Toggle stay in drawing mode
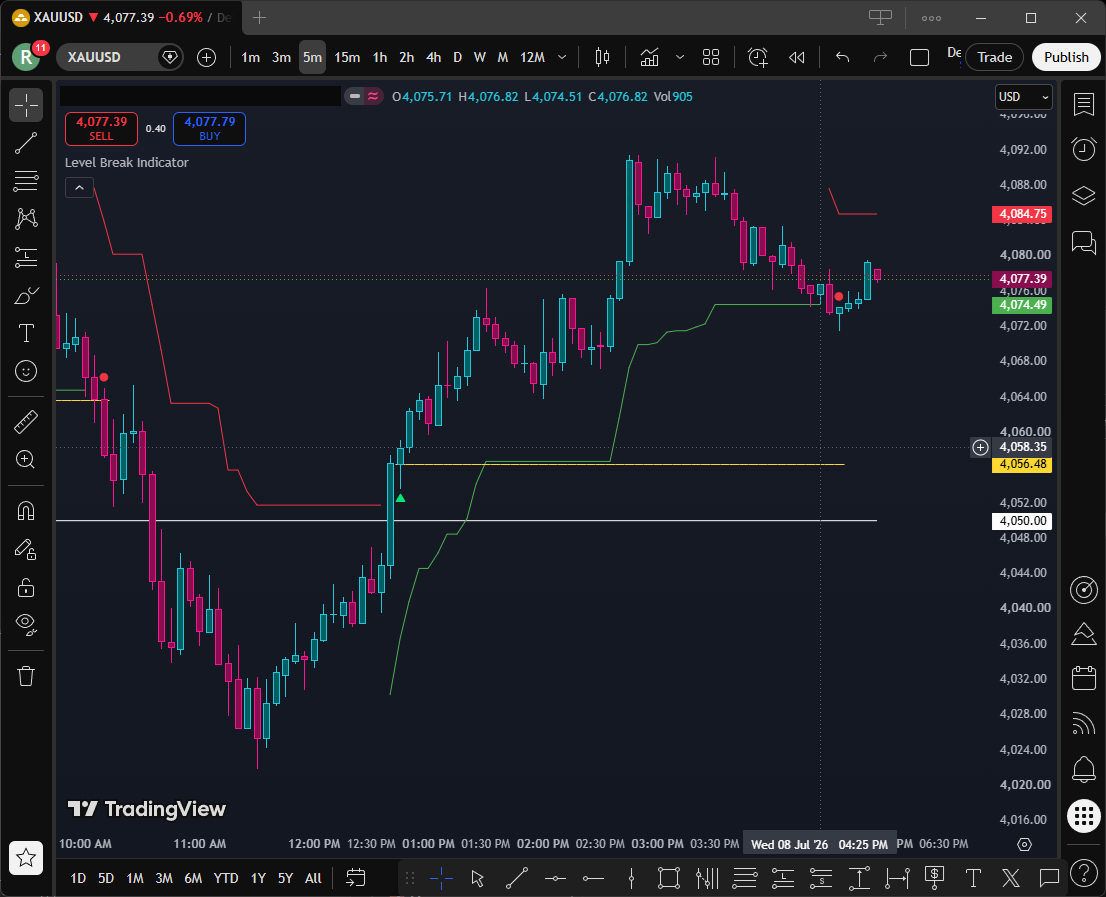 [x=26, y=549]
